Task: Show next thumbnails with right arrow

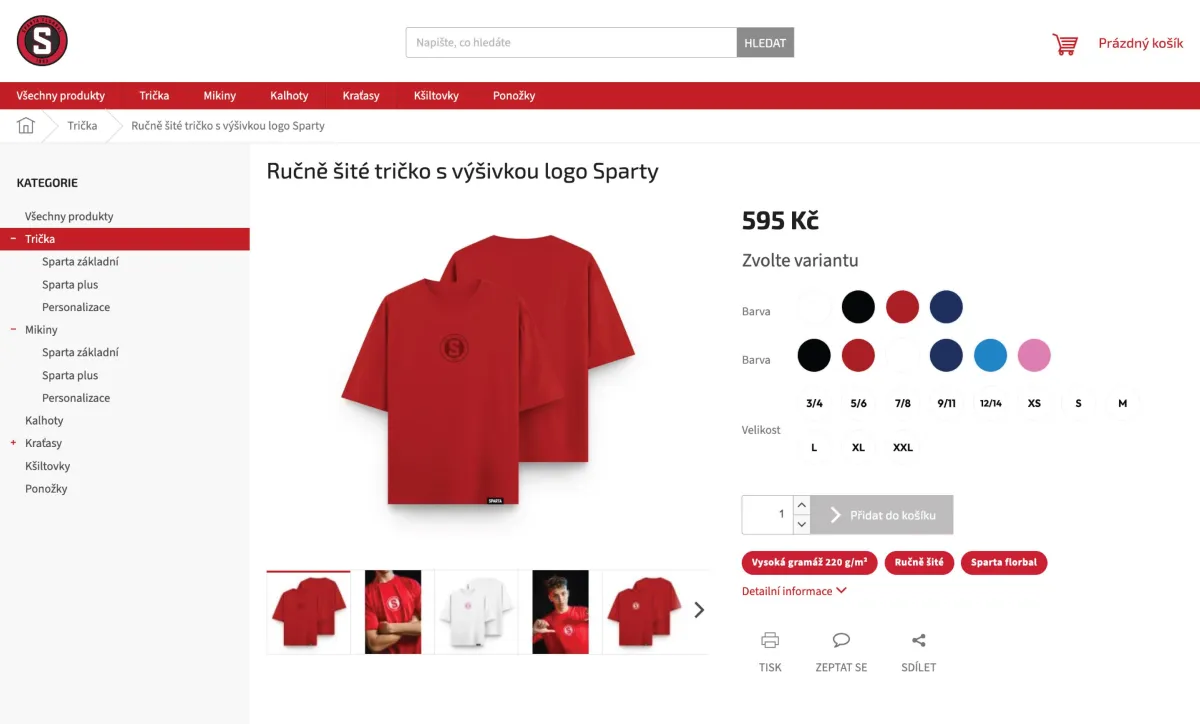Action: coord(699,610)
